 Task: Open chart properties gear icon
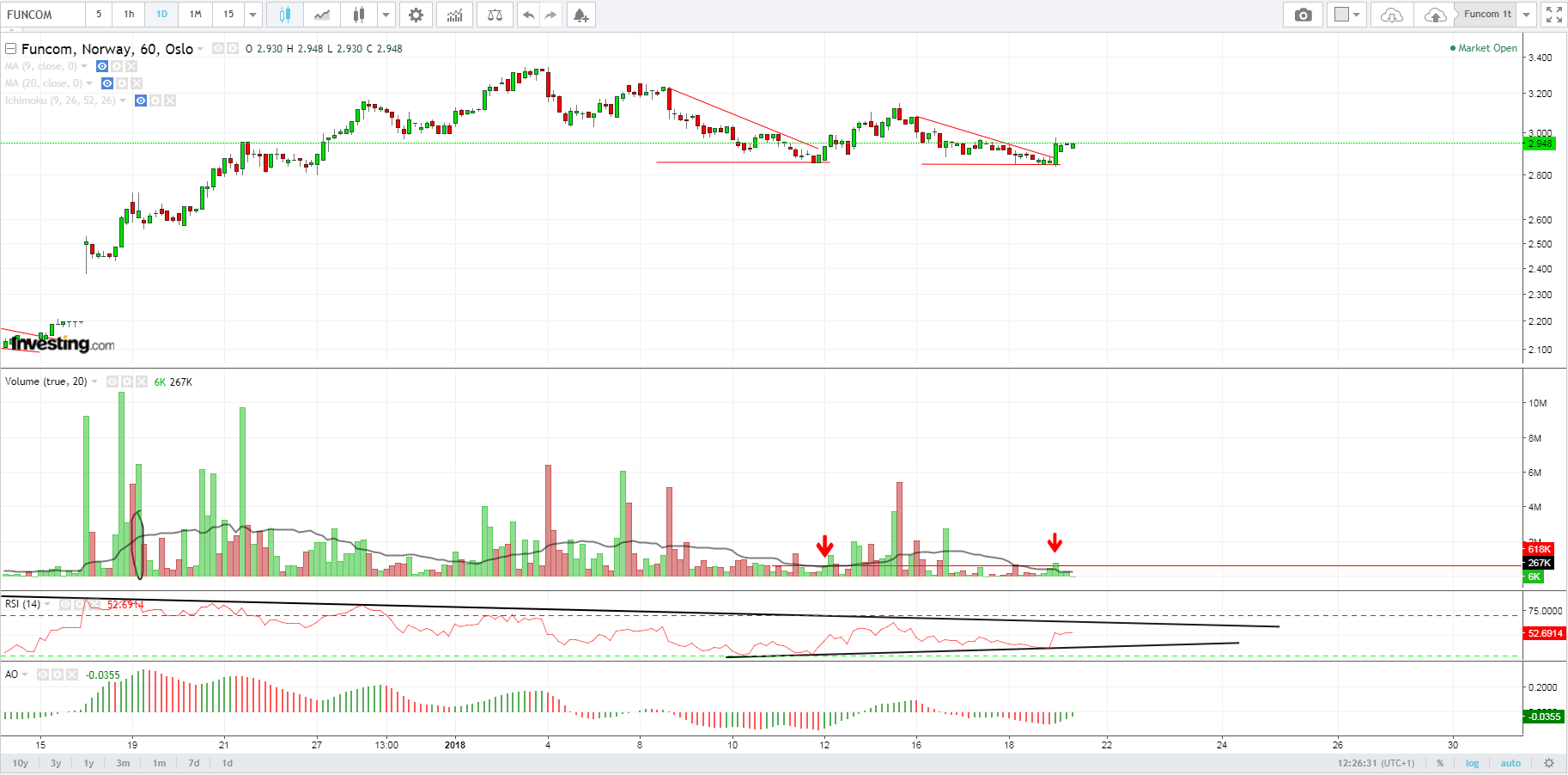(x=416, y=15)
